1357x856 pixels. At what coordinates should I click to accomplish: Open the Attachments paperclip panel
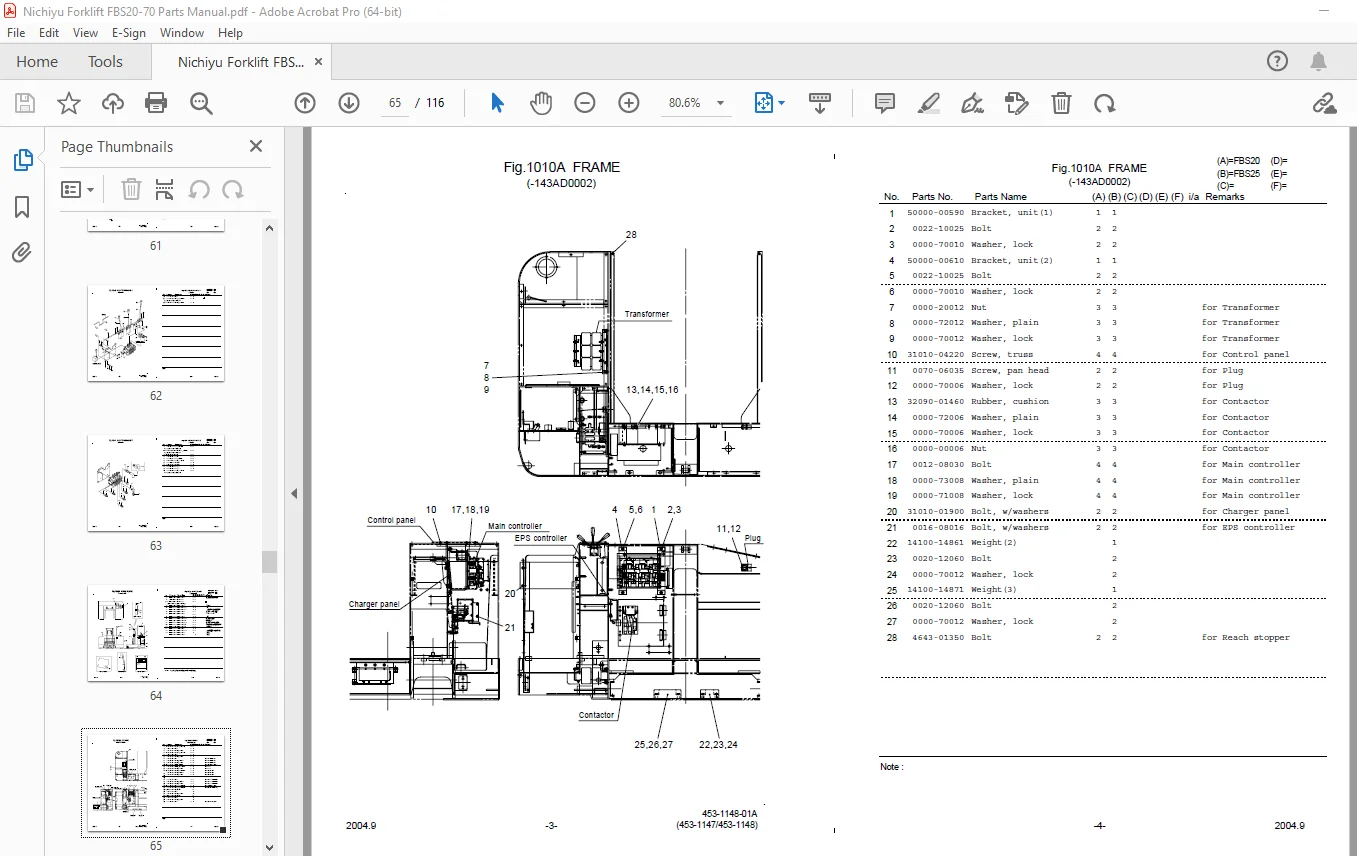pyautogui.click(x=22, y=252)
